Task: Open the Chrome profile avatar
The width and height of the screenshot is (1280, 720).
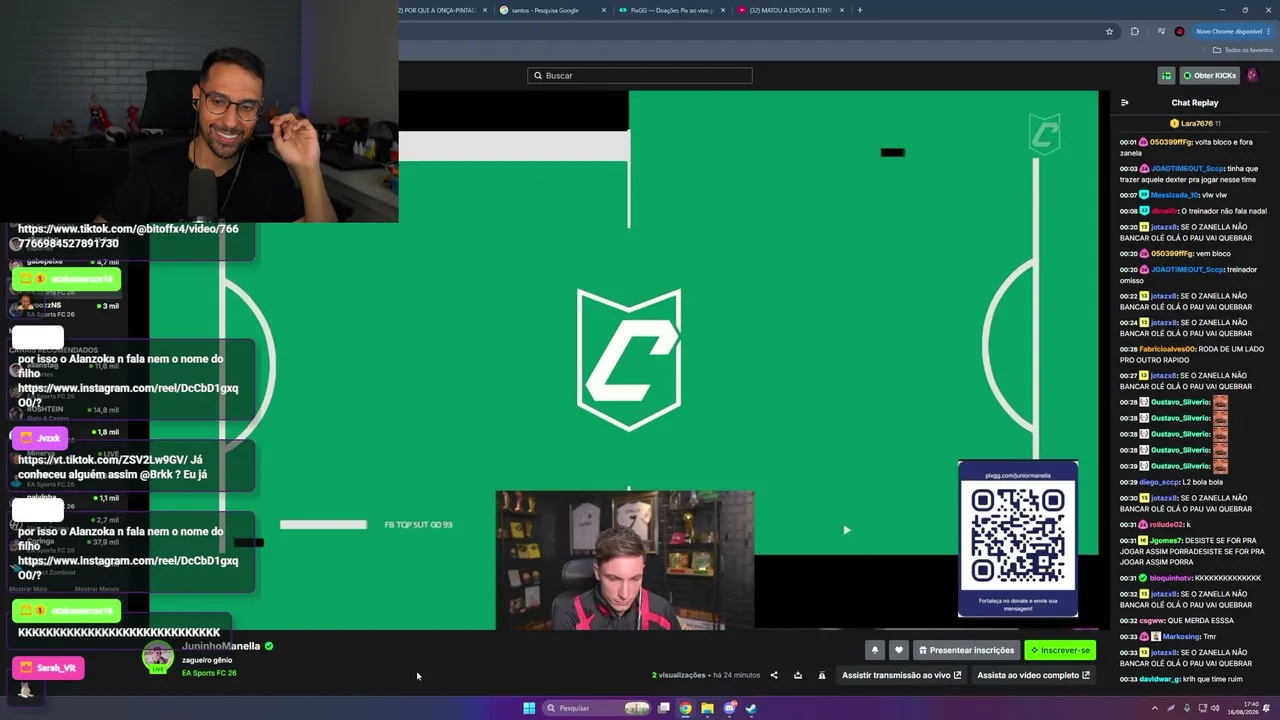Action: [1179, 31]
